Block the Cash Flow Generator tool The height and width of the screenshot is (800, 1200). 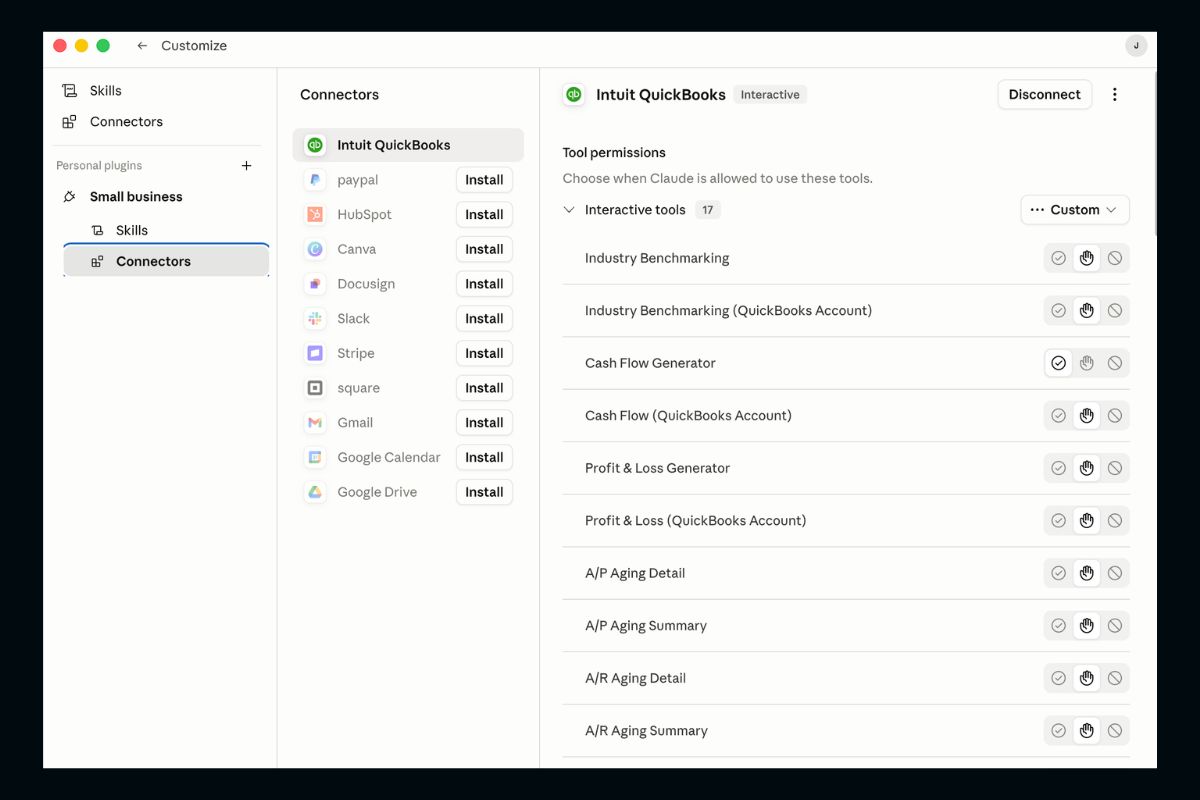pyautogui.click(x=1115, y=363)
